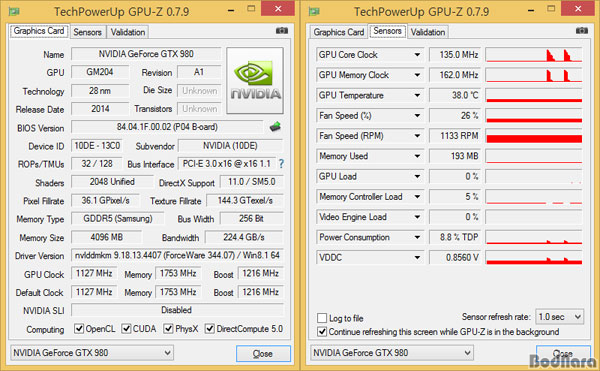Click the Close button in the Graphics Card window

point(263,354)
